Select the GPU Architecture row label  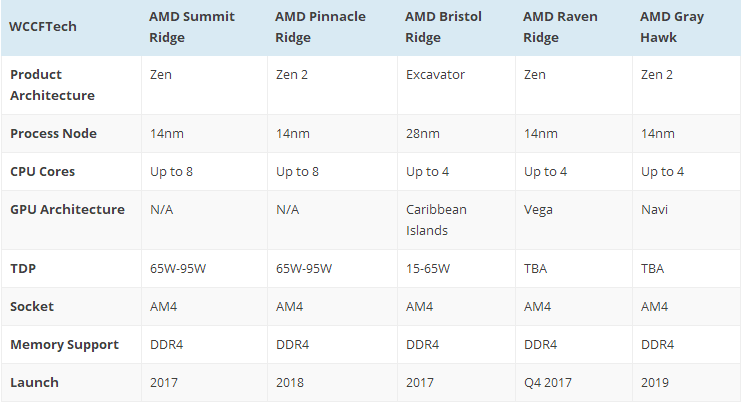click(x=67, y=209)
